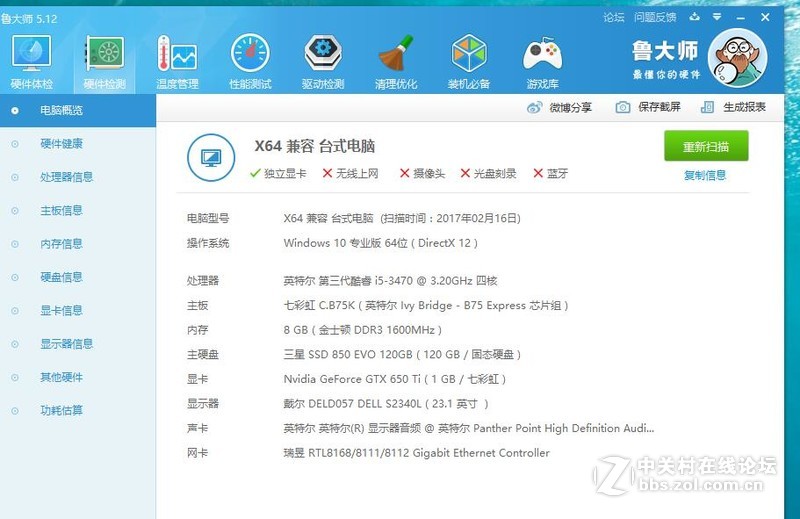Select 硬件健康 in sidebar
This screenshot has height=519, width=800.
(x=78, y=144)
